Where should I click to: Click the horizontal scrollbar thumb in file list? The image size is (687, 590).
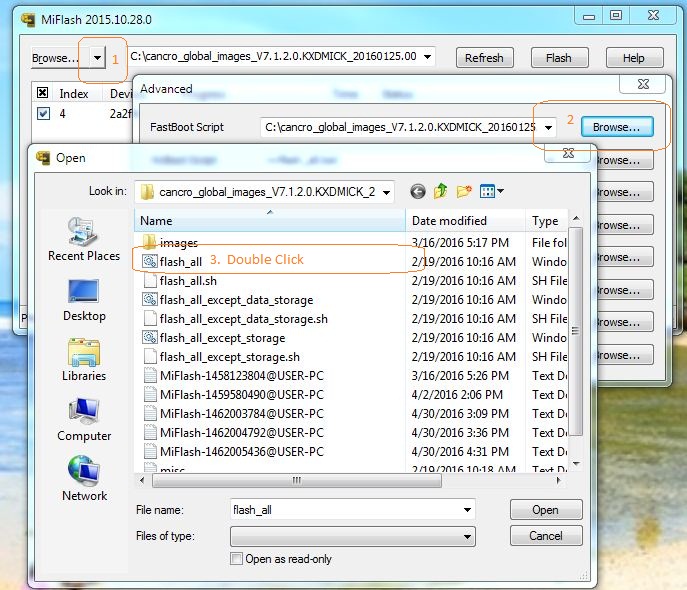(x=297, y=480)
